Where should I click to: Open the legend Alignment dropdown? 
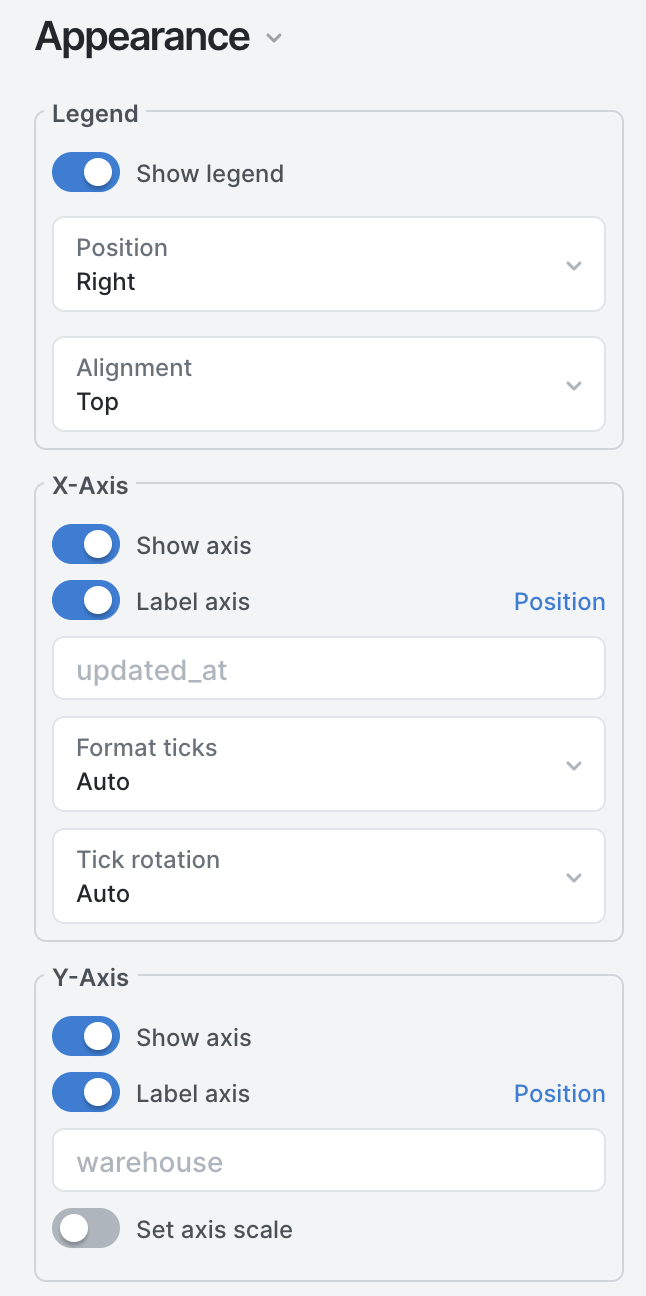pyautogui.click(x=328, y=385)
